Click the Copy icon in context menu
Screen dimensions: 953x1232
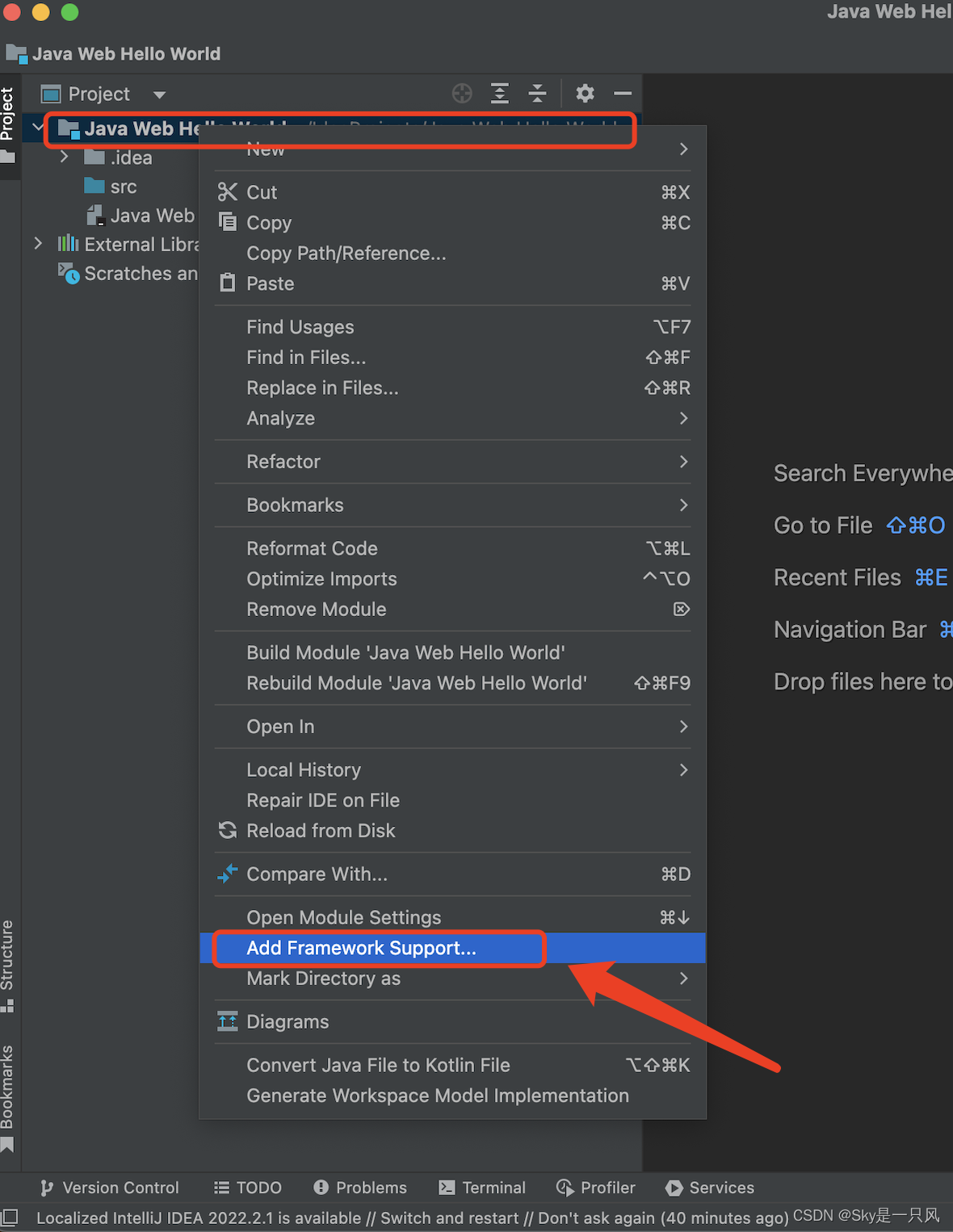click(228, 222)
